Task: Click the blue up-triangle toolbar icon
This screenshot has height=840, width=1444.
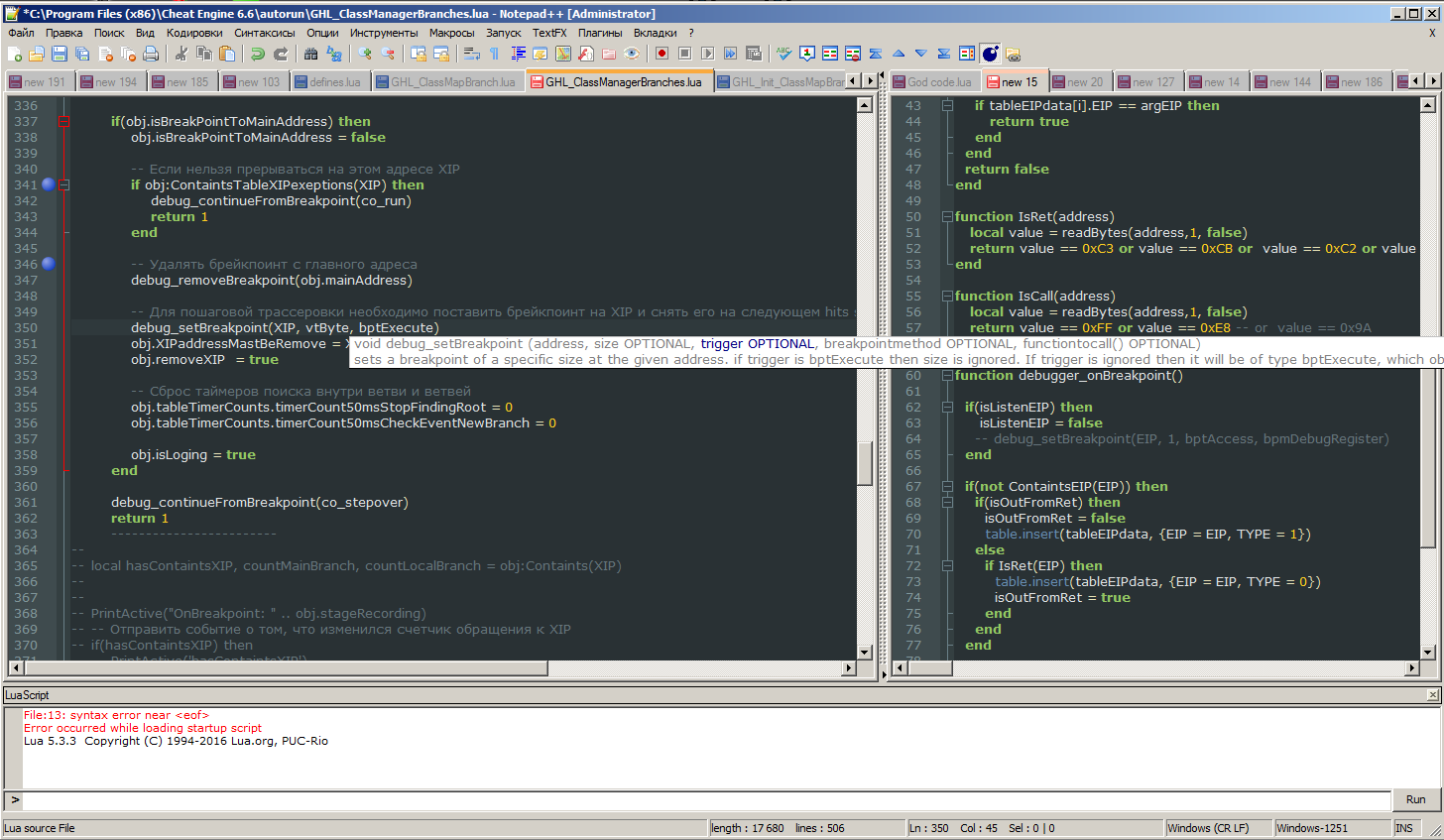Action: tap(899, 54)
